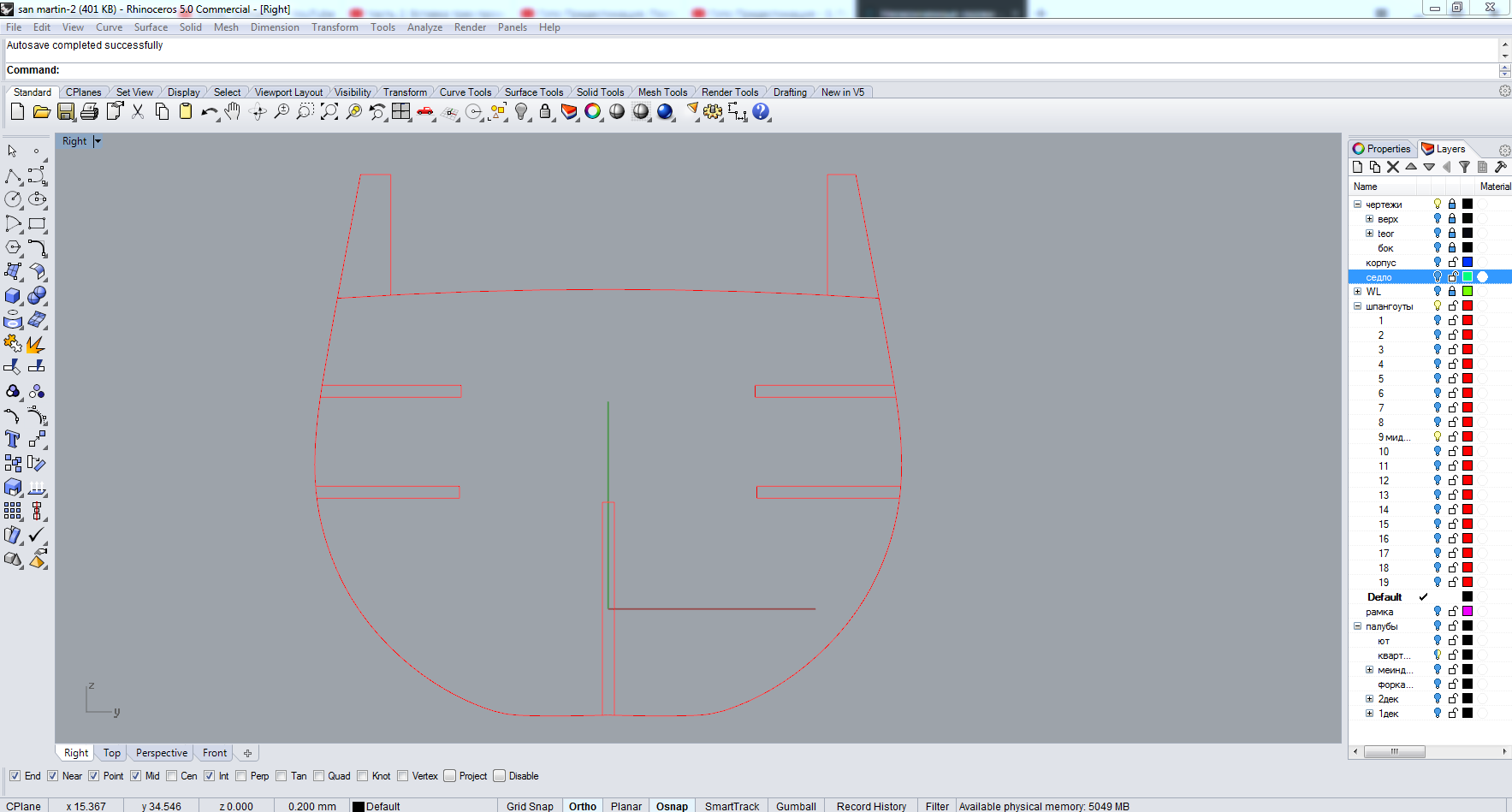The width and height of the screenshot is (1512, 812).
Task: Click the layer filter funnel icon
Action: (1464, 168)
